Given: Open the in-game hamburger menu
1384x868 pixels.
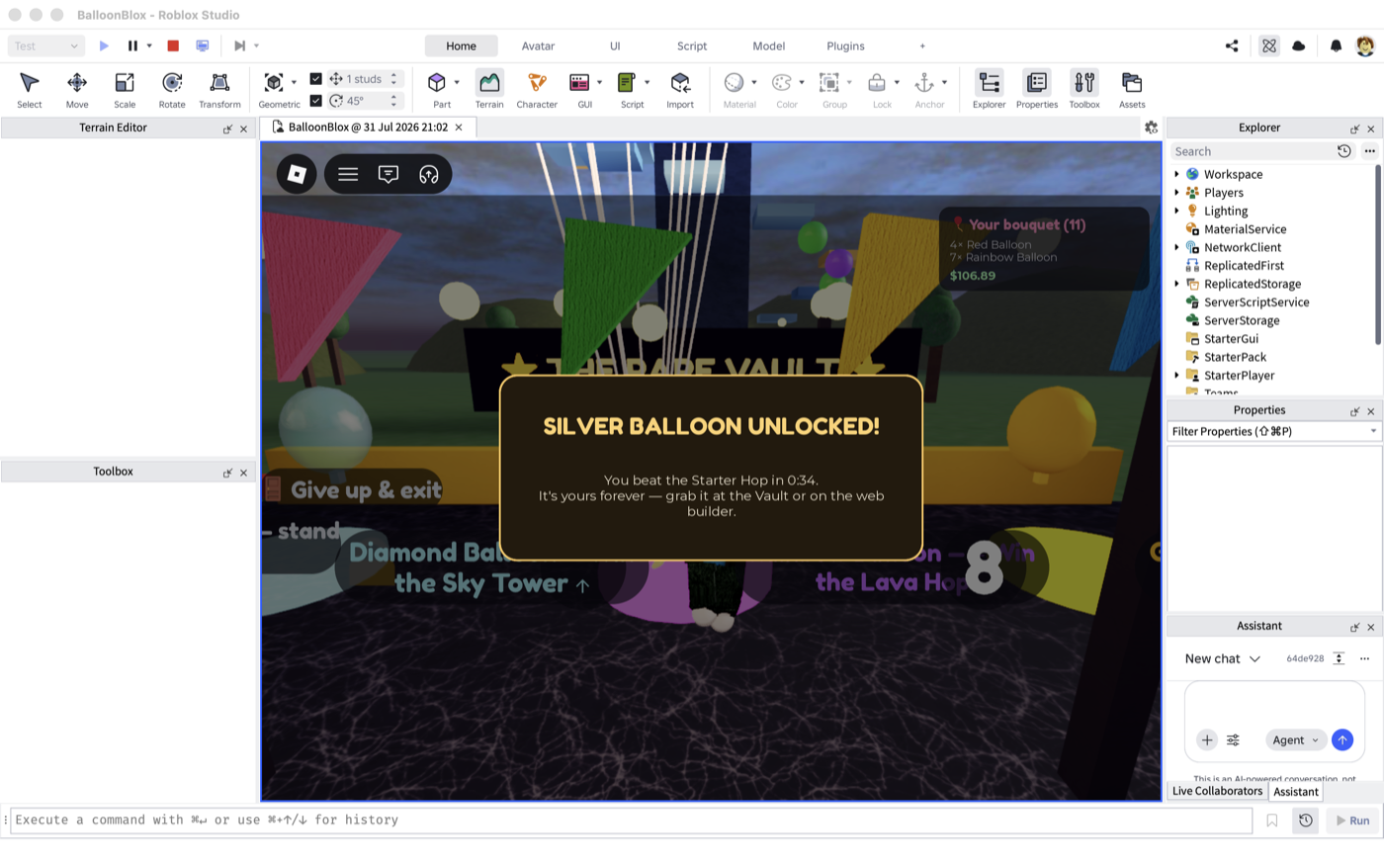Looking at the screenshot, I should tap(348, 174).
